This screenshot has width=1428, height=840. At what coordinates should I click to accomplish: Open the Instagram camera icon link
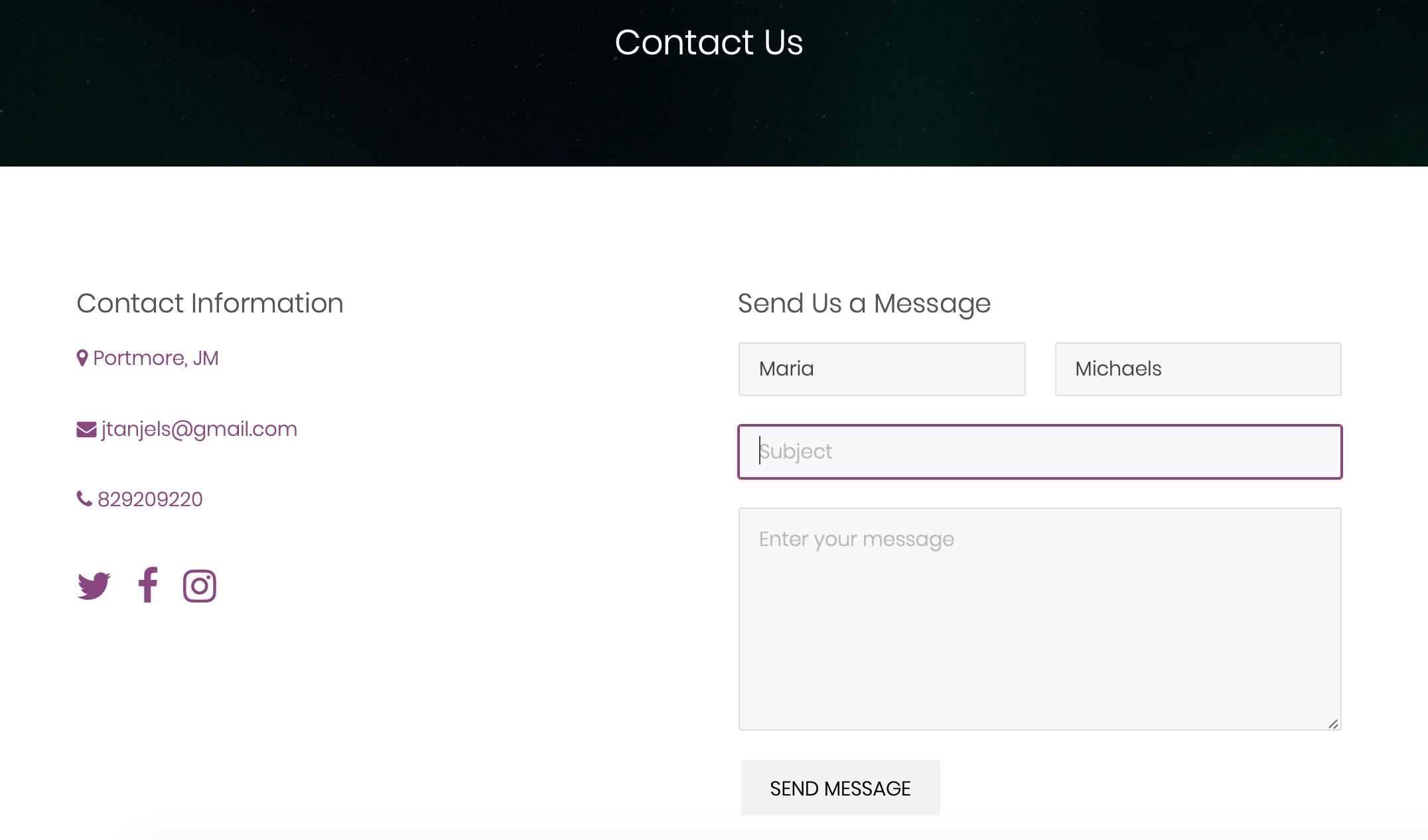click(200, 586)
